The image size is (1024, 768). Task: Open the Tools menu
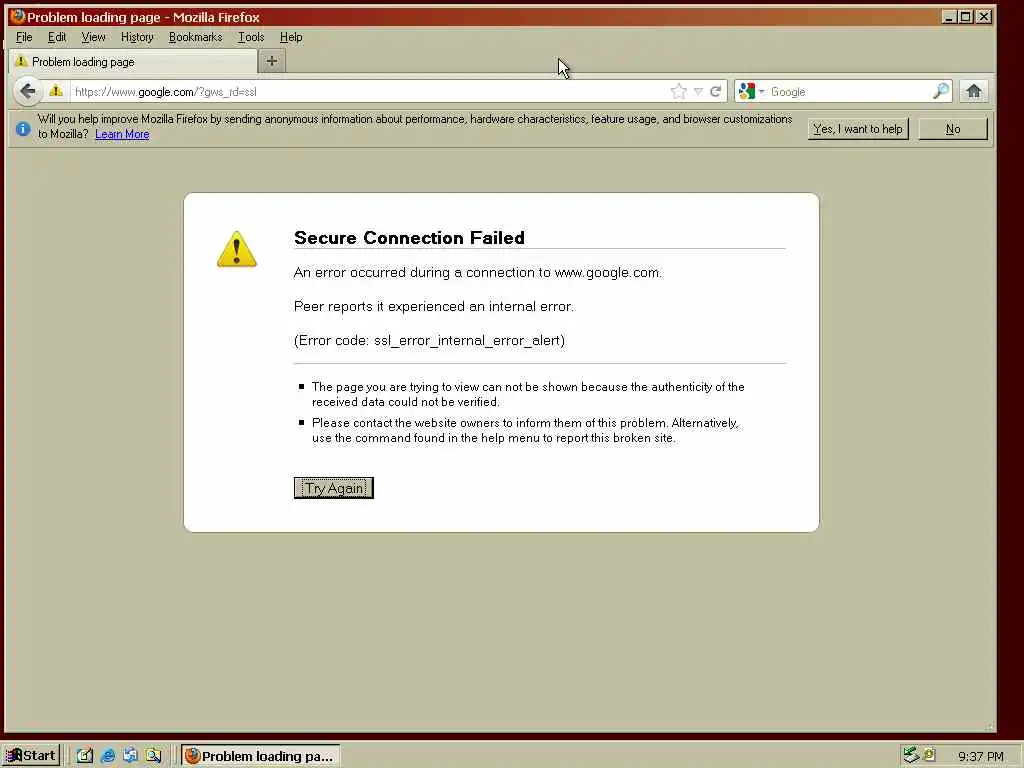251,37
